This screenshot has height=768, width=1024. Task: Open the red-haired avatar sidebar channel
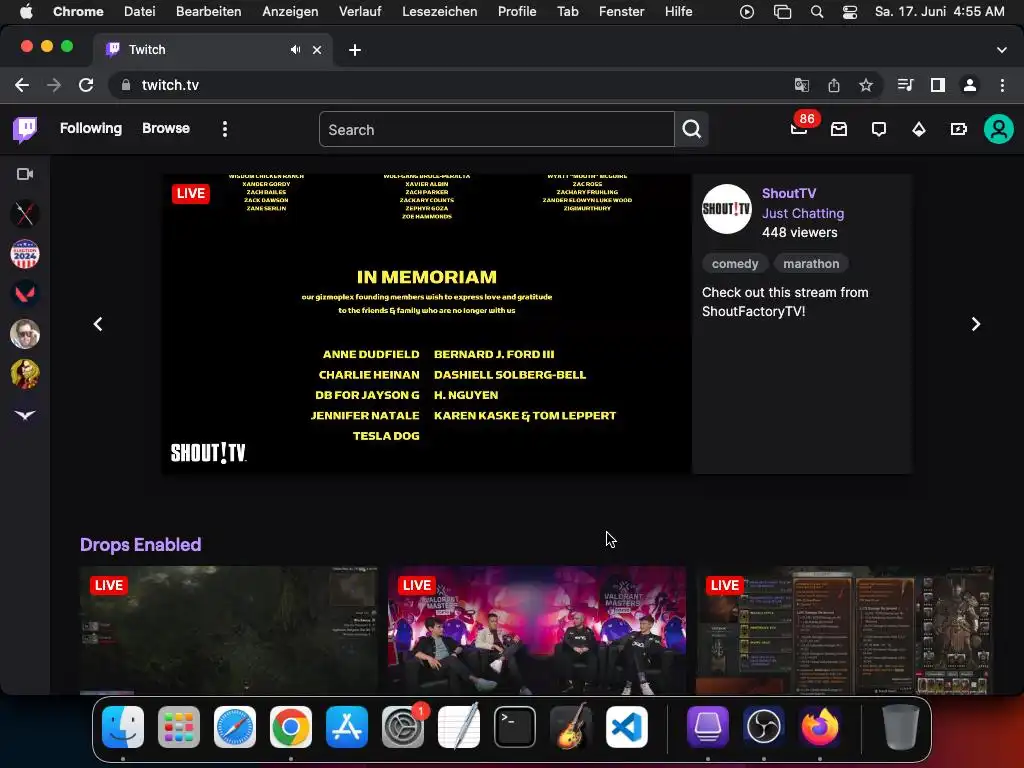25,374
